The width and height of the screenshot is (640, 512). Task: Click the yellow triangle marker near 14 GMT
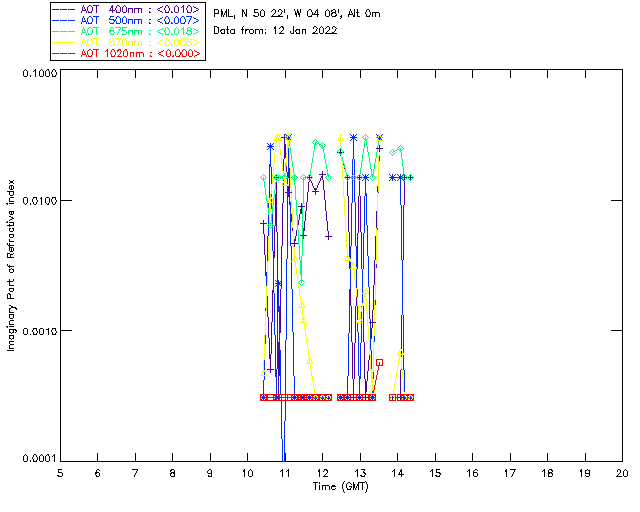point(400,353)
